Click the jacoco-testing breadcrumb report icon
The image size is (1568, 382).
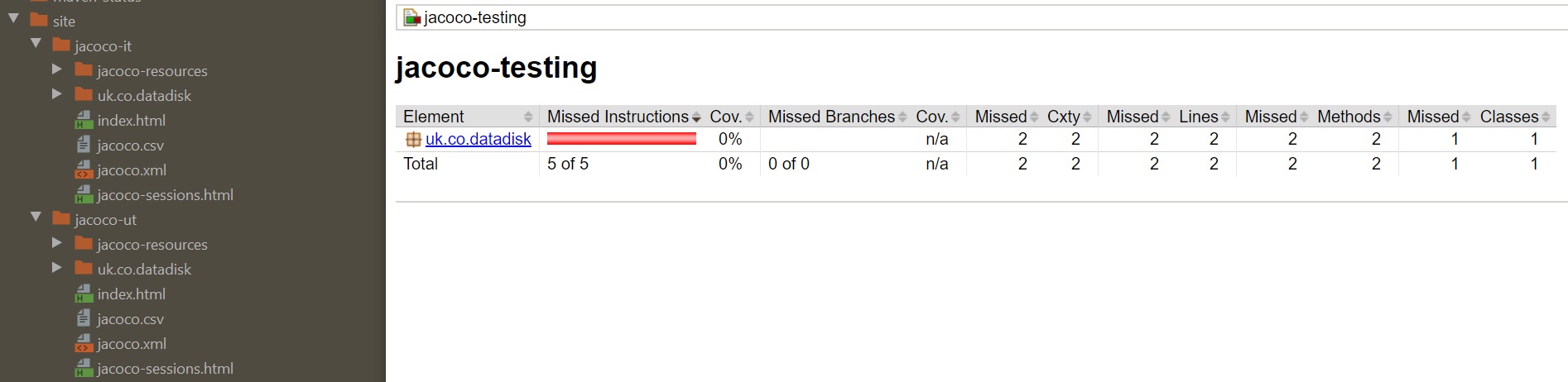tap(411, 17)
